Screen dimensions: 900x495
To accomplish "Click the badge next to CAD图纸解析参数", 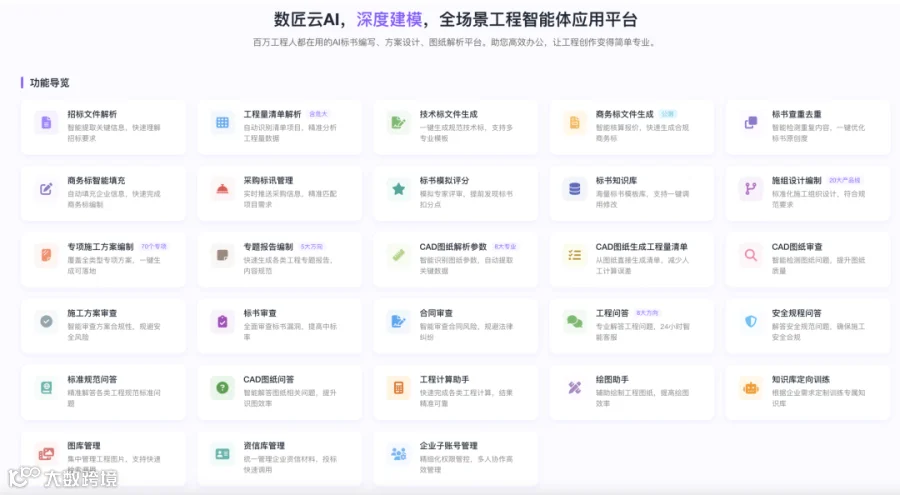I will [505, 247].
